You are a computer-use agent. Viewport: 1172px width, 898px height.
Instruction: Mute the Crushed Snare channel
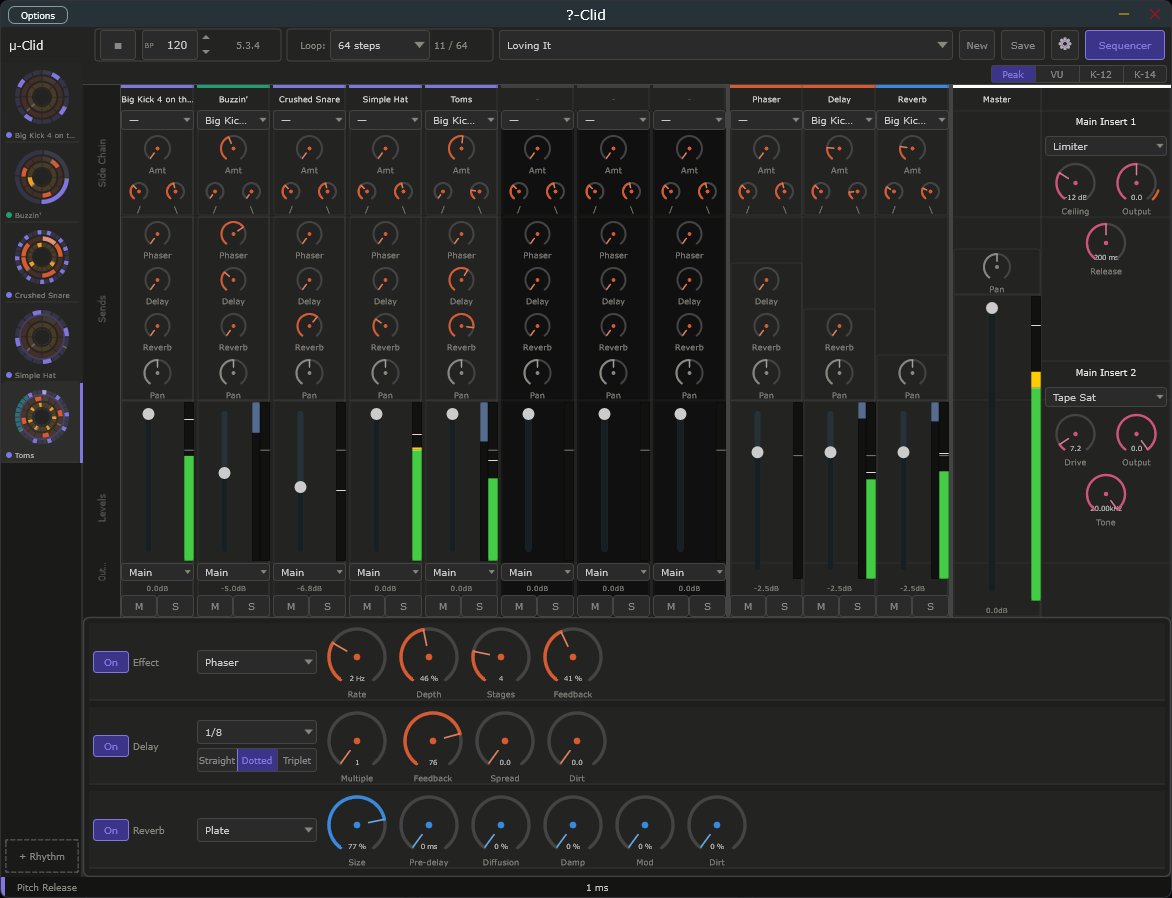pos(291,606)
